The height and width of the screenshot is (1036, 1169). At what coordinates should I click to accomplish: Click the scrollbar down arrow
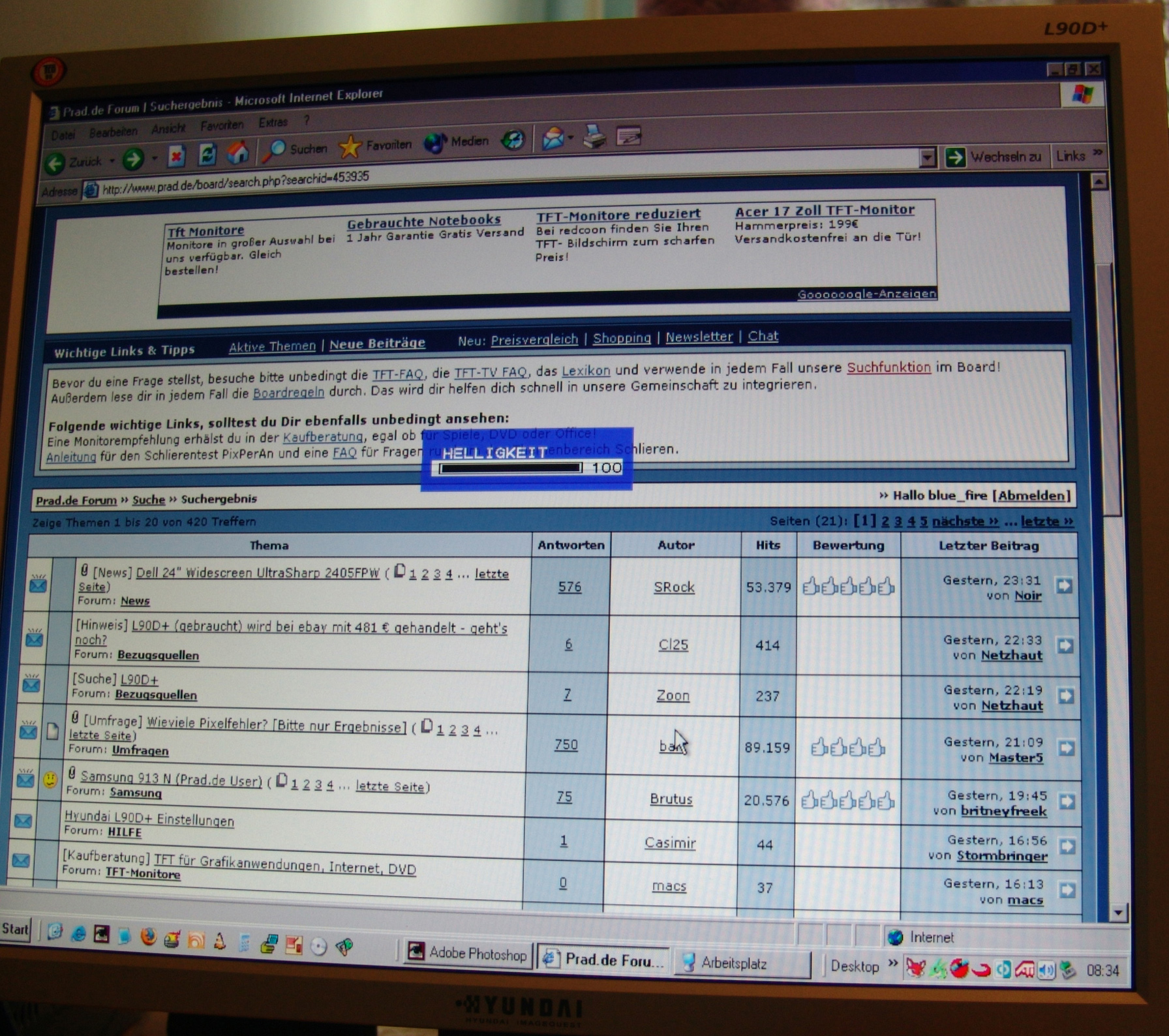[1118, 913]
